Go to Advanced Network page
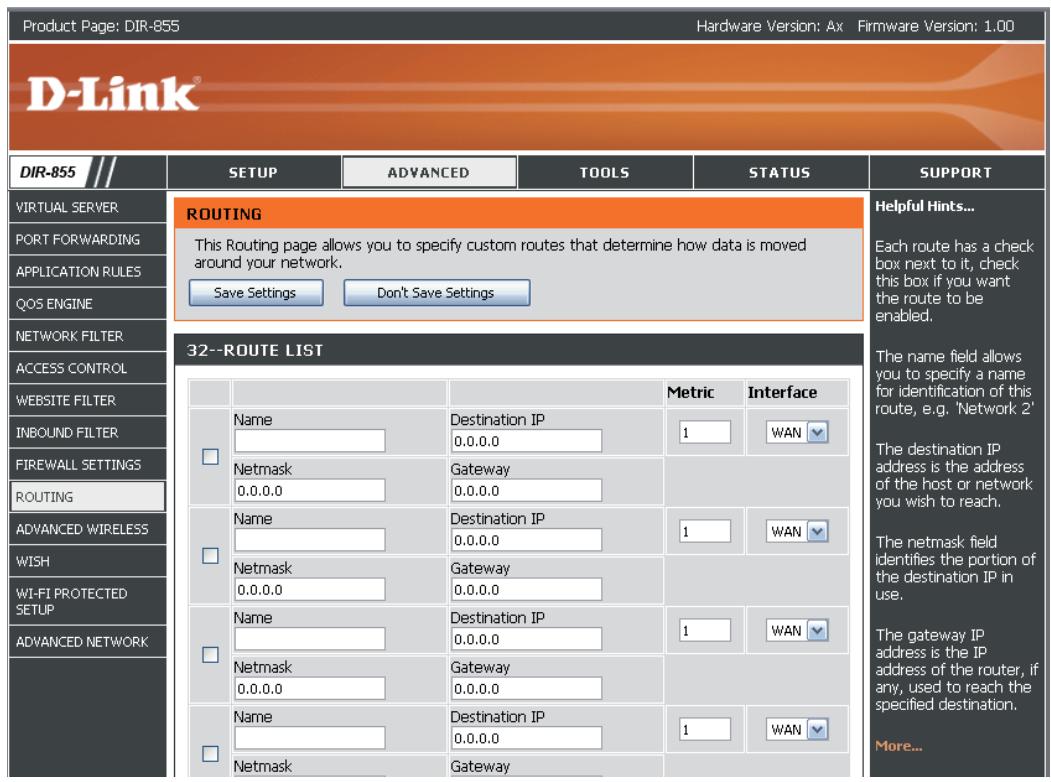The height and width of the screenshot is (782, 1051). coord(88,641)
